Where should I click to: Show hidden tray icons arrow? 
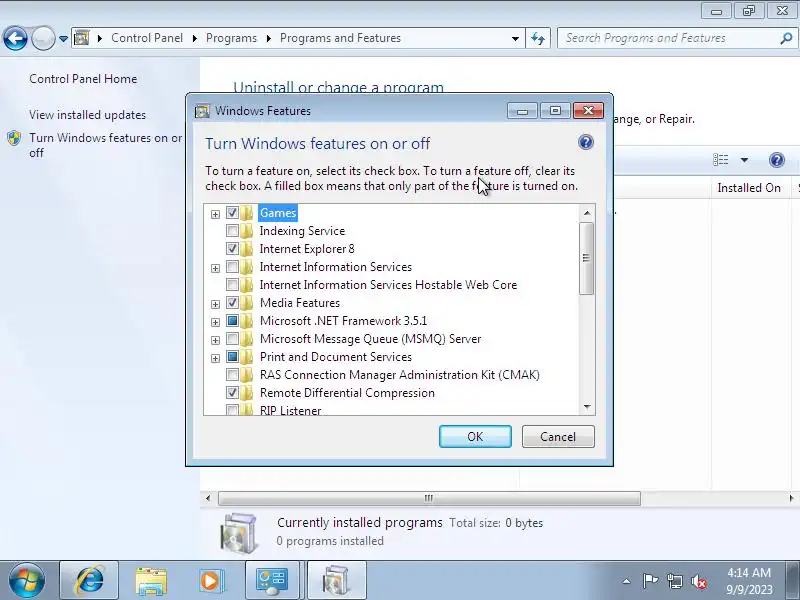pyautogui.click(x=627, y=581)
